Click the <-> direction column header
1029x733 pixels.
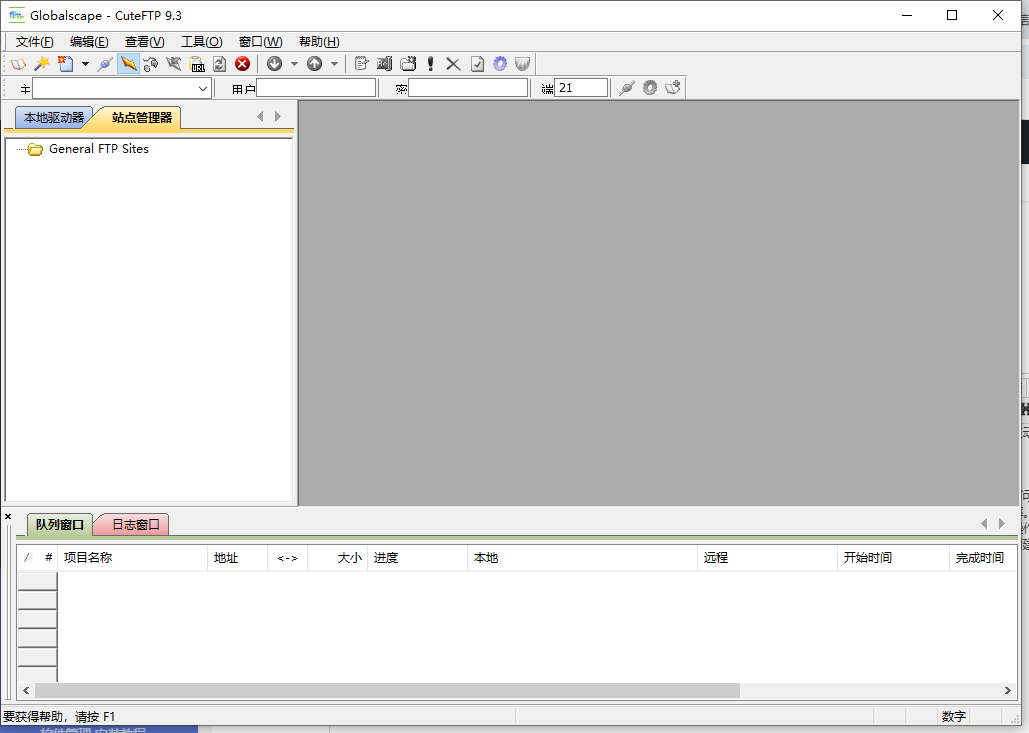287,558
